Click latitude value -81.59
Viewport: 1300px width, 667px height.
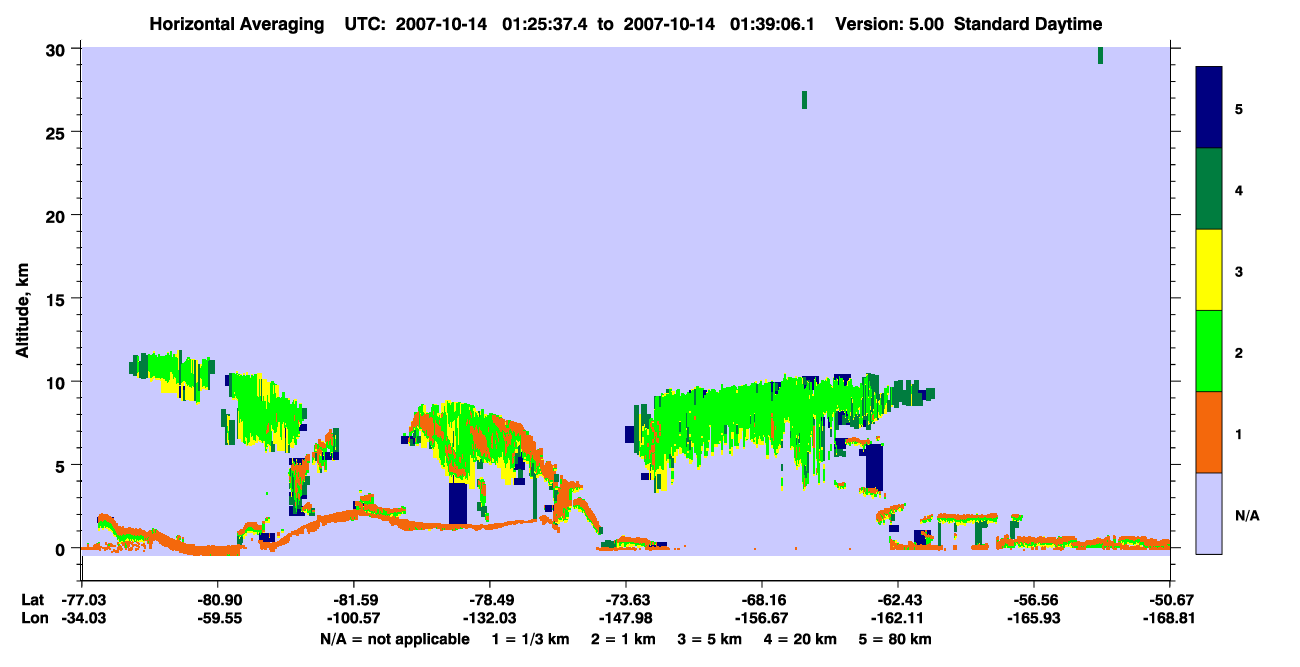click(354, 599)
